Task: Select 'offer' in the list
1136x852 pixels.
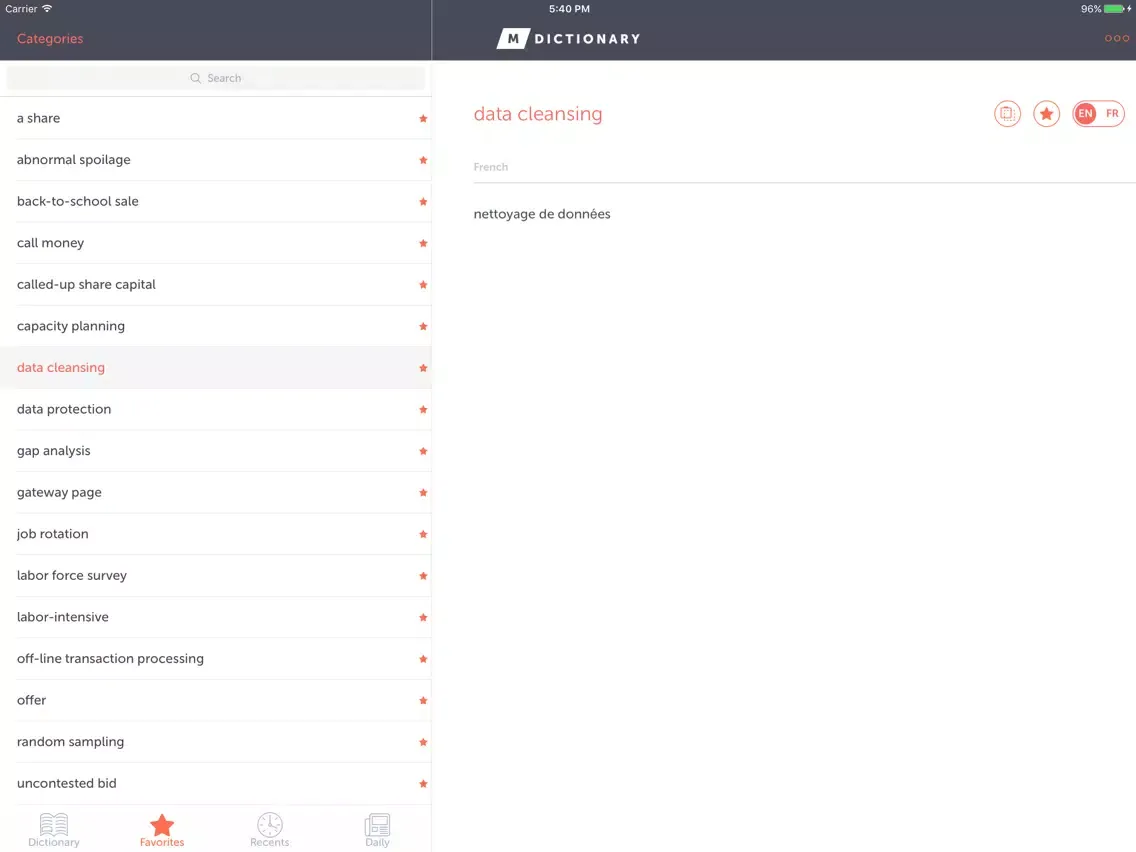Action: tap(216, 701)
